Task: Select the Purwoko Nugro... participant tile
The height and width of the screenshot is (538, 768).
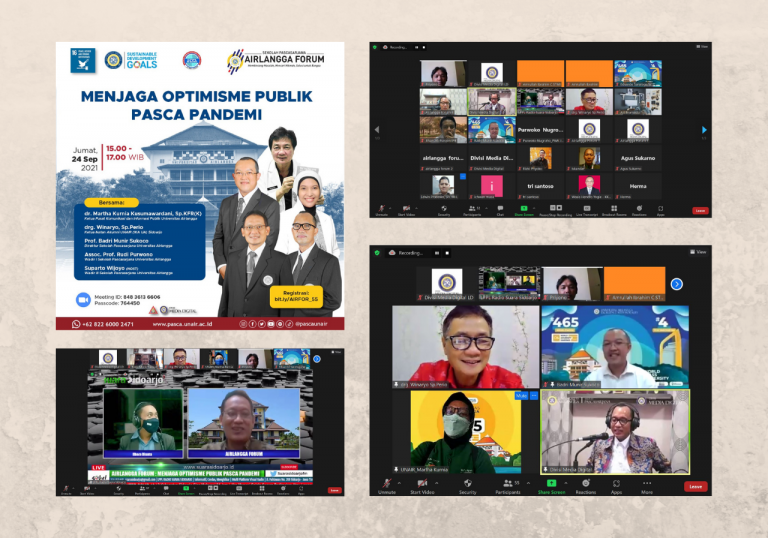Action: point(540,130)
